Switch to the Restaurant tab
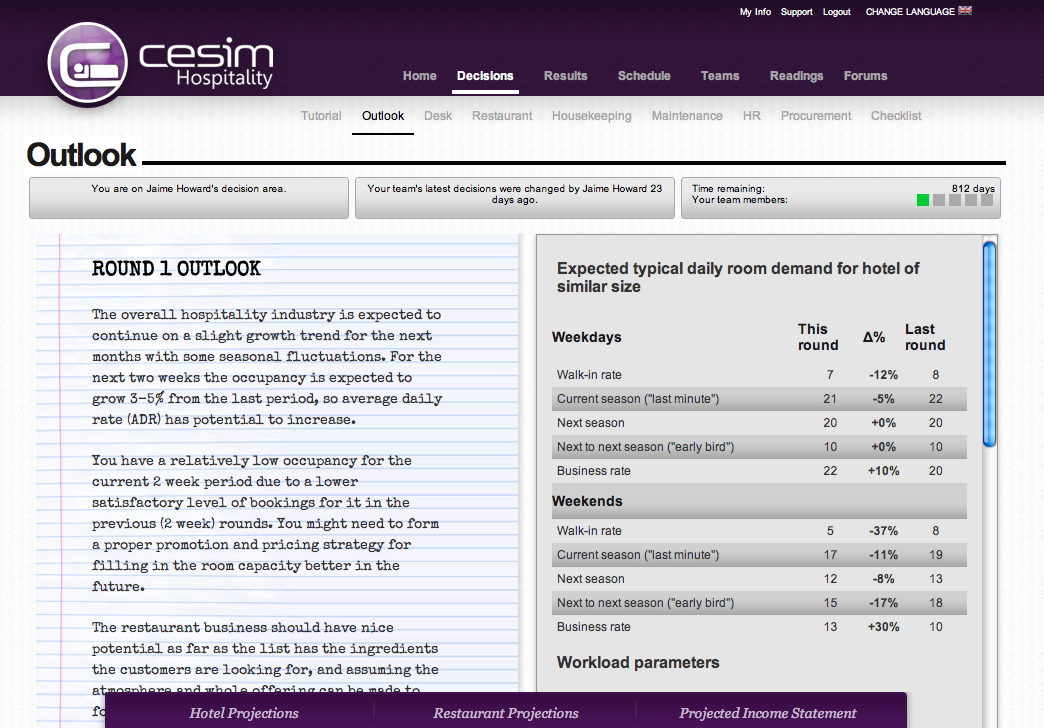 pos(502,116)
